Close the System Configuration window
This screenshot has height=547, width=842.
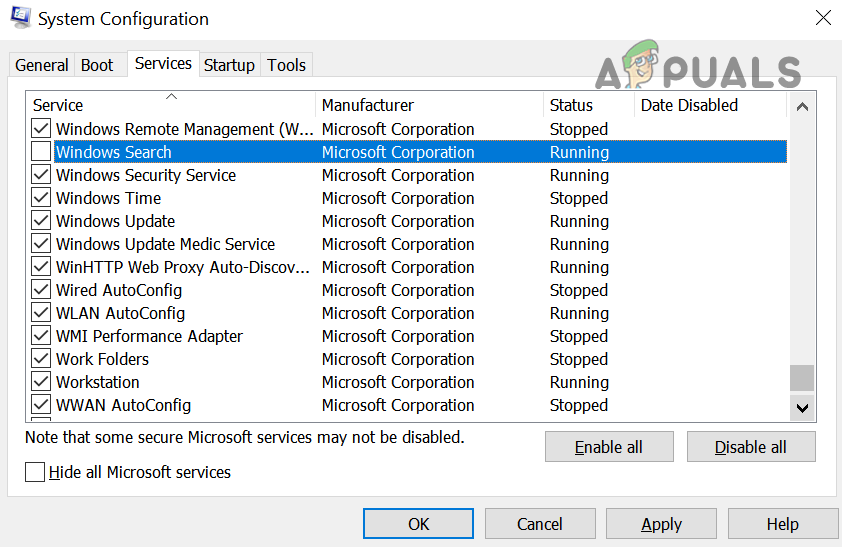(x=822, y=18)
